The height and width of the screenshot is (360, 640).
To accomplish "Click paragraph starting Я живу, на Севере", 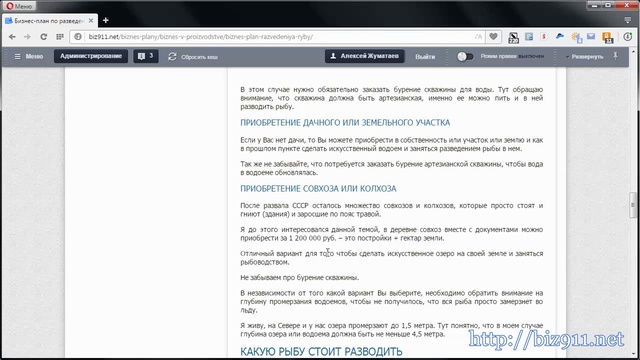I will 391,330.
